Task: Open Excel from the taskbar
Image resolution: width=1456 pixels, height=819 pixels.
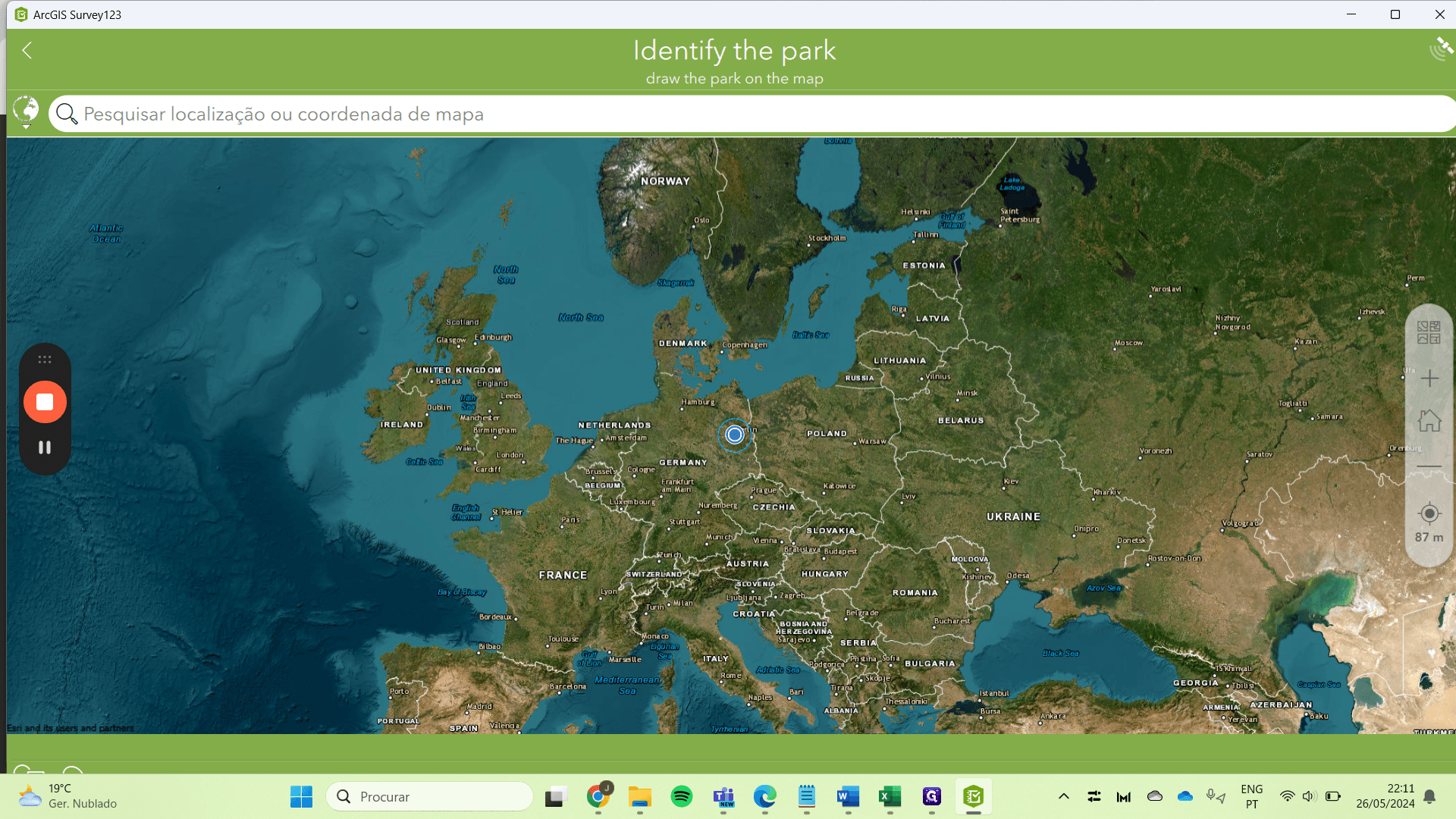Action: click(890, 796)
